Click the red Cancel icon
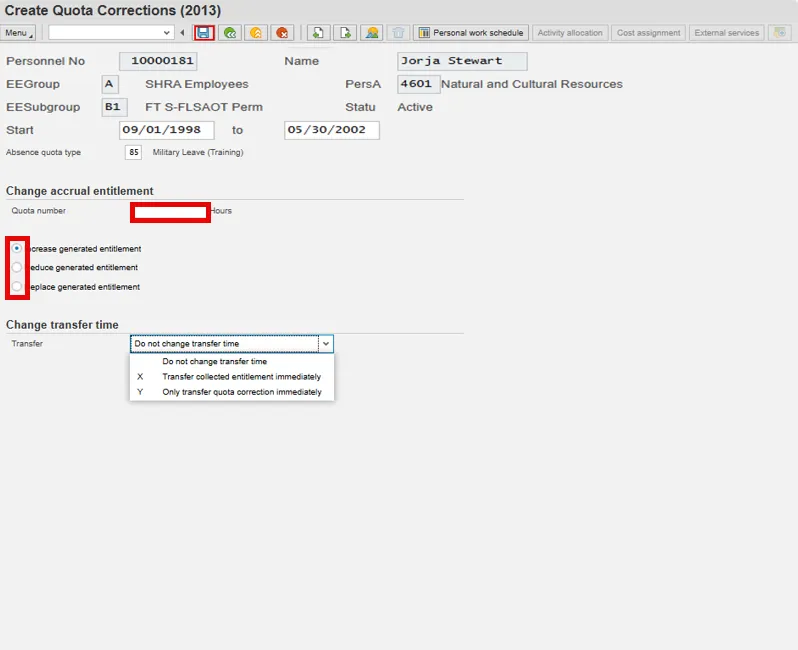 (x=282, y=33)
